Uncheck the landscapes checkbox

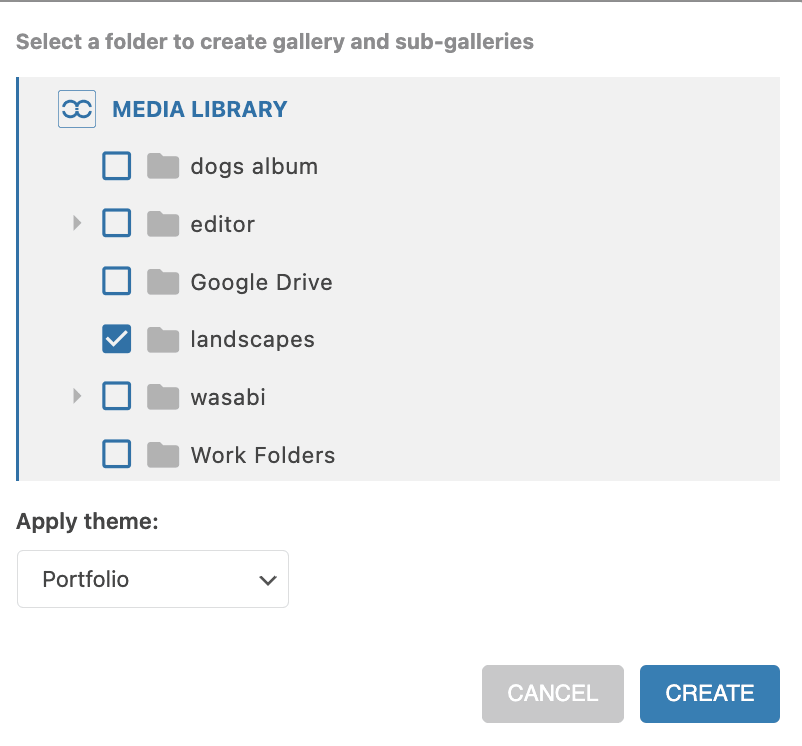point(117,340)
